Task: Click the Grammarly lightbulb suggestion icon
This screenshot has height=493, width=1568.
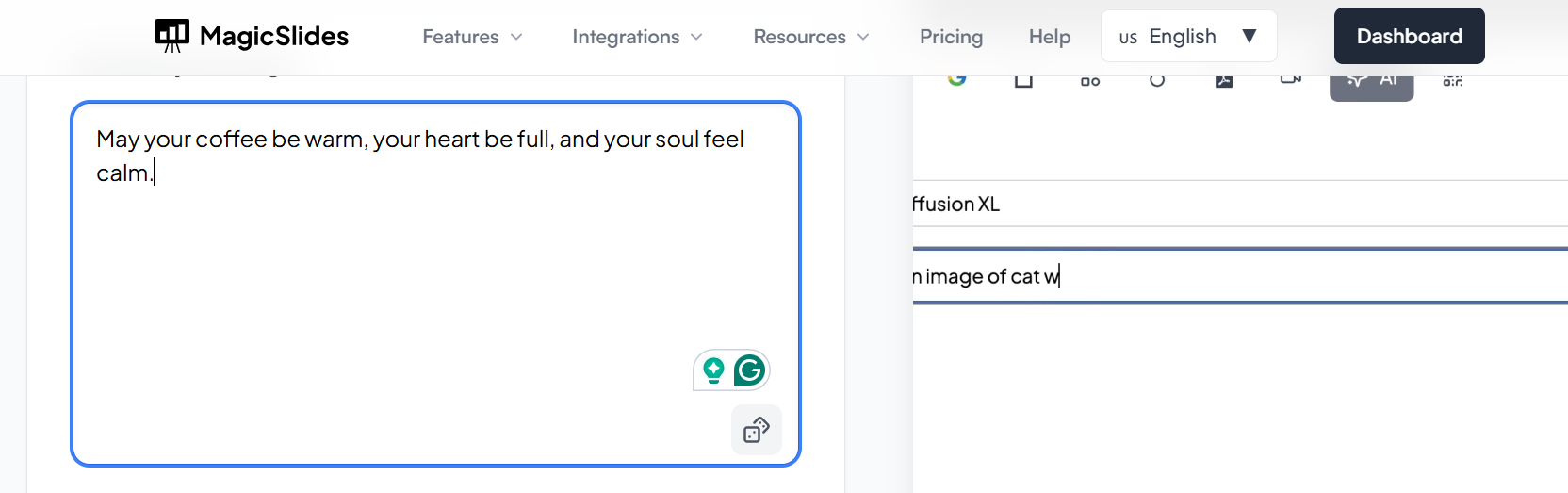Action: [713, 370]
